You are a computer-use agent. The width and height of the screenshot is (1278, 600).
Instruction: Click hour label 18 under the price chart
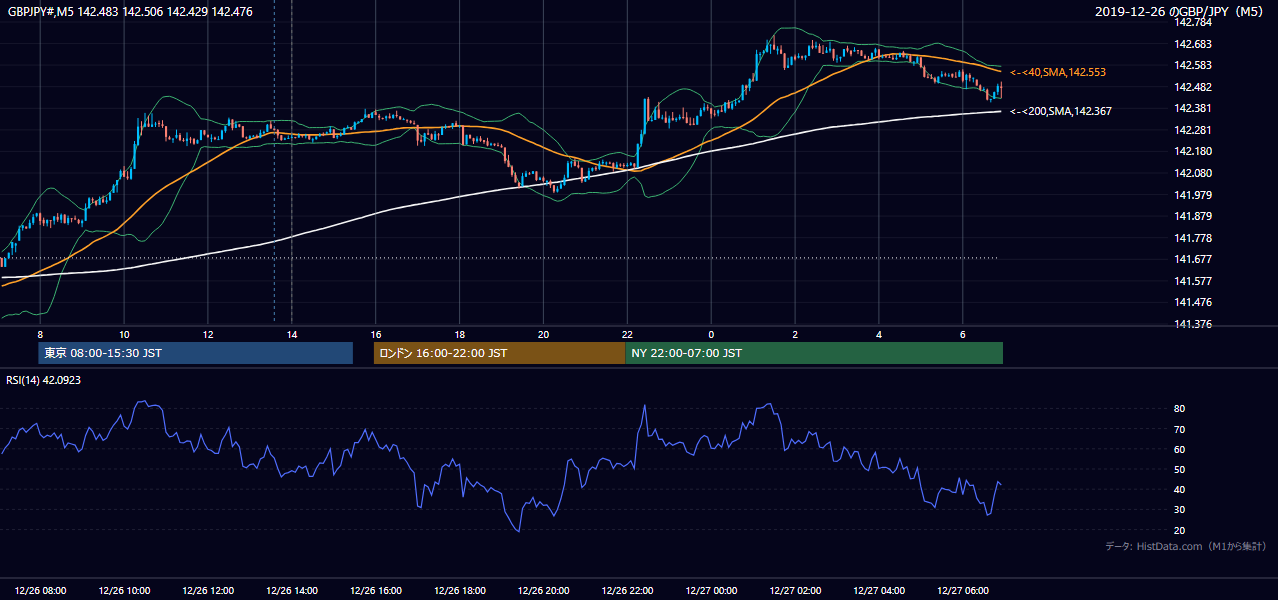pyautogui.click(x=459, y=334)
